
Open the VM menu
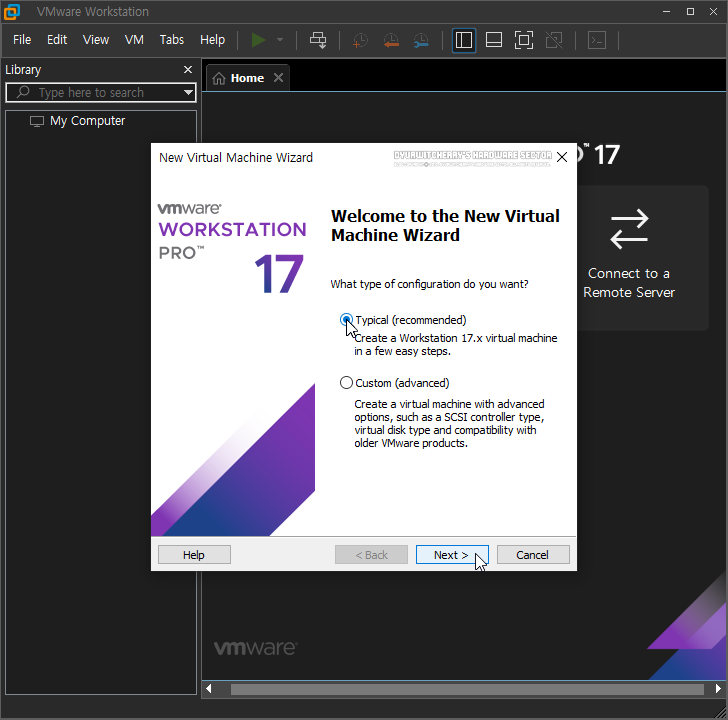coord(134,40)
